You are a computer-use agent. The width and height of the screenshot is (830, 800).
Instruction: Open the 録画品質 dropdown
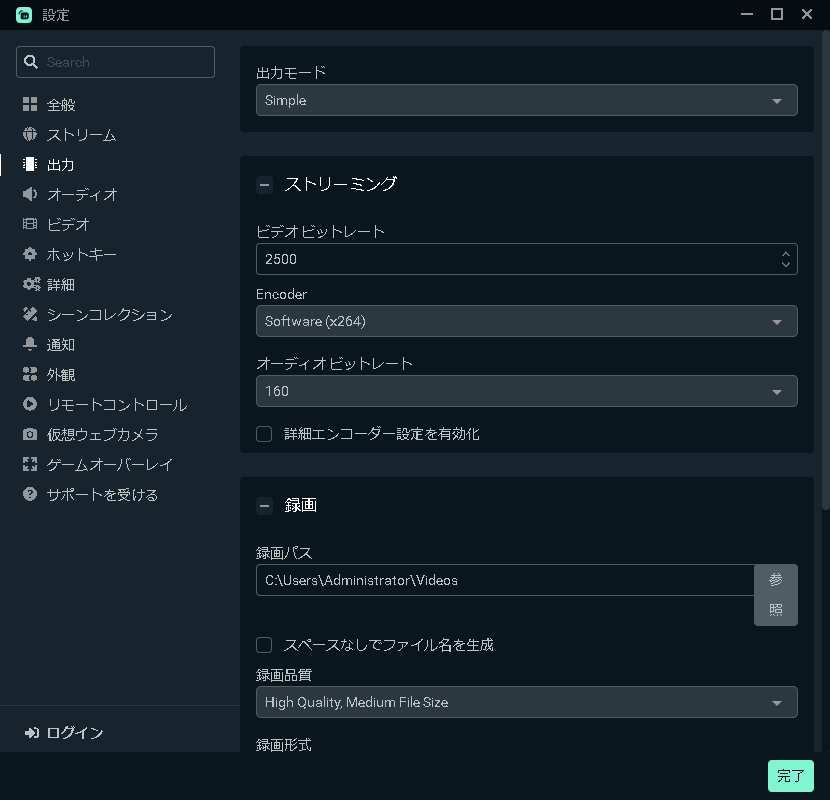(526, 702)
